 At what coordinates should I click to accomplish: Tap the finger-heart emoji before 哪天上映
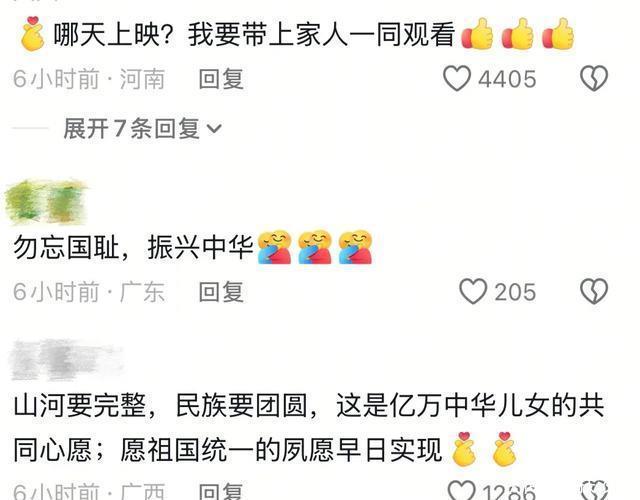(33, 33)
